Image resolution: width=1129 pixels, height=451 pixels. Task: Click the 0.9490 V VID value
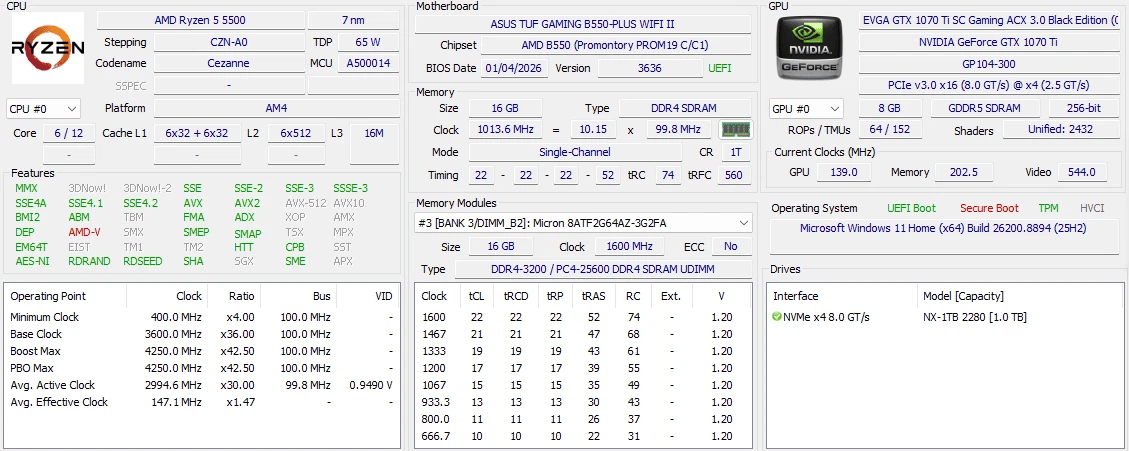tap(371, 385)
